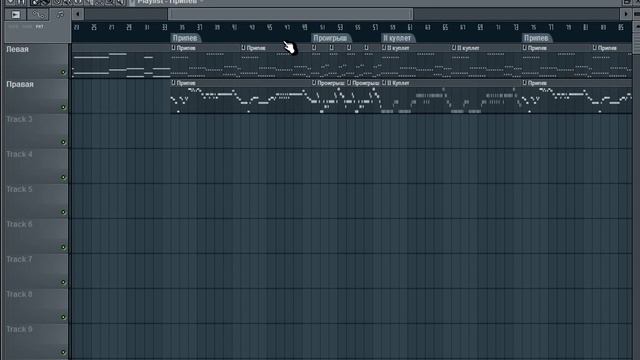Click bar 61 on the timeline ruler
640x360 pixels.
click(410, 27)
